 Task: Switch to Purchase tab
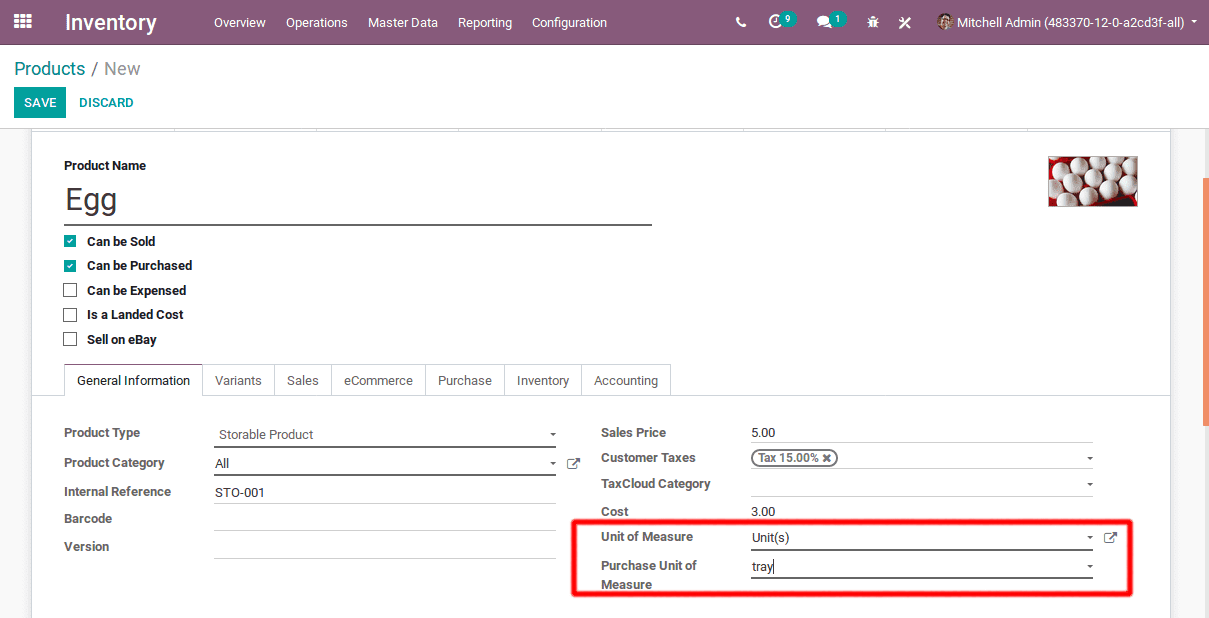[x=465, y=380]
